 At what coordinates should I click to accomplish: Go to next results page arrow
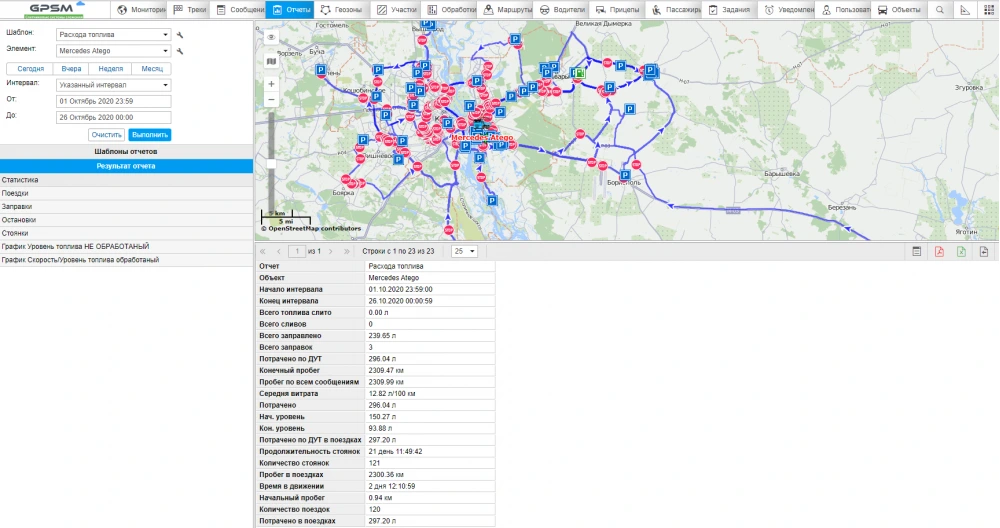[330, 251]
